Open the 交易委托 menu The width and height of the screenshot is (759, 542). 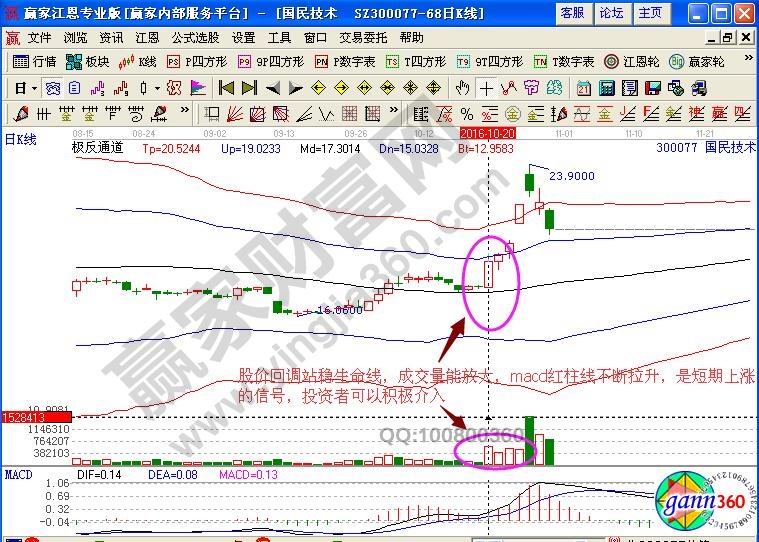click(362, 37)
